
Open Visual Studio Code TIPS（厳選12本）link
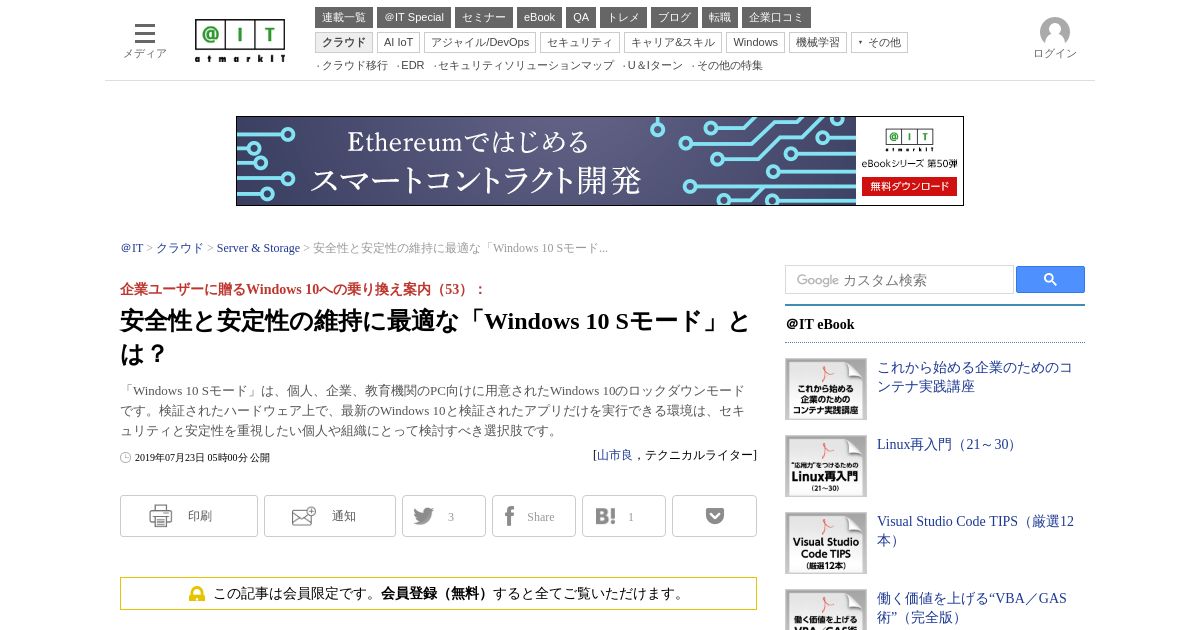(x=976, y=531)
